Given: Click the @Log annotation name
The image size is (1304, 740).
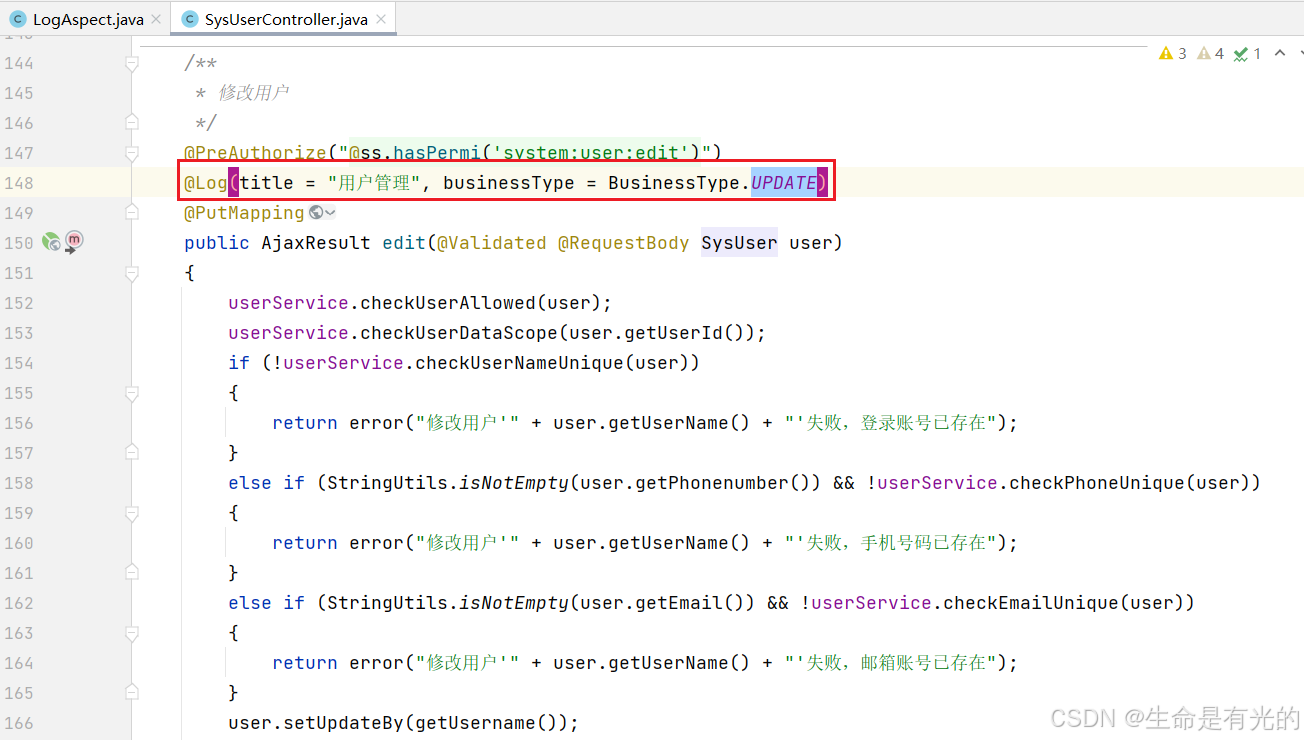Looking at the screenshot, I should click(x=206, y=183).
